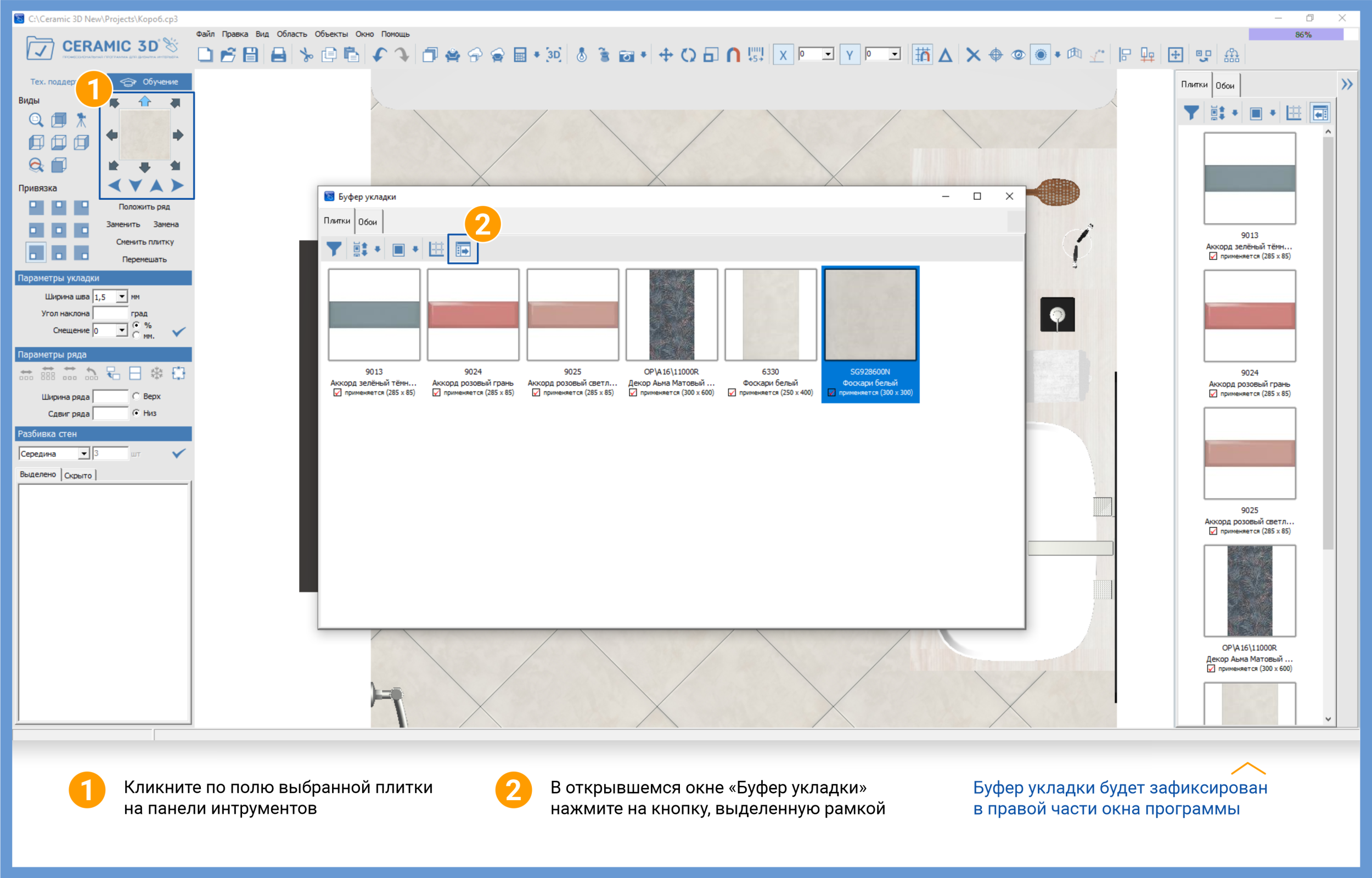Image resolution: width=1372 pixels, height=878 pixels.
Task: Expand the X coordinate dropdown
Action: tap(828, 54)
